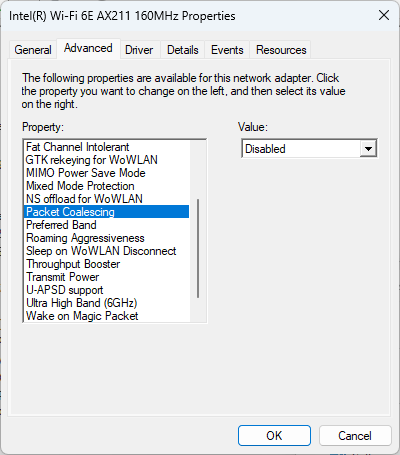Click Transmit Power in property list
400x455 pixels.
point(107,277)
